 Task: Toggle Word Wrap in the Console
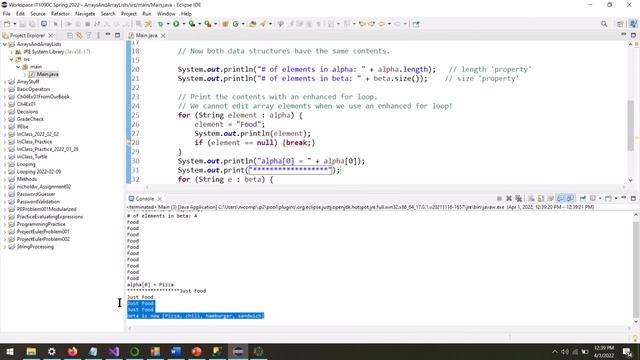click(x=551, y=198)
